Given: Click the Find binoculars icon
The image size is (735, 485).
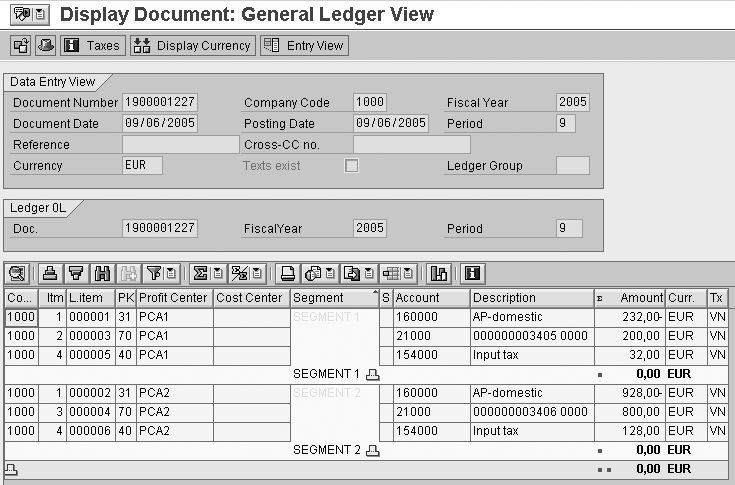Looking at the screenshot, I should click(x=100, y=273).
